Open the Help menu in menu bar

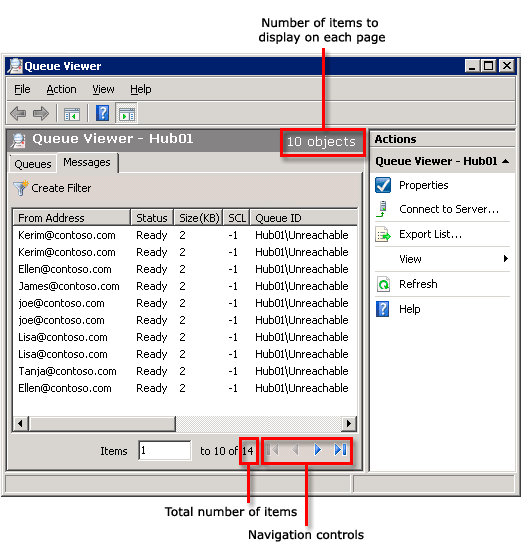[141, 89]
